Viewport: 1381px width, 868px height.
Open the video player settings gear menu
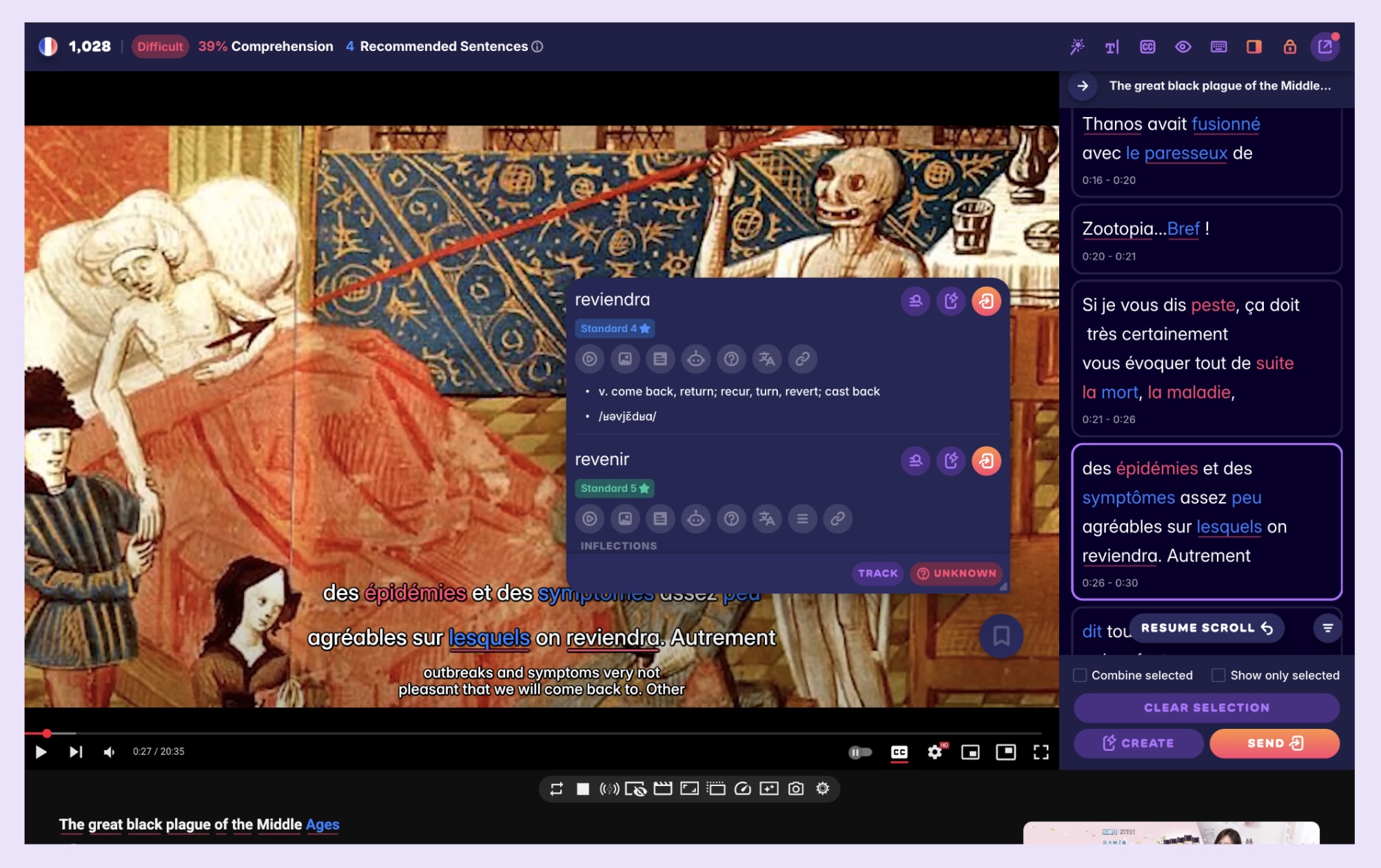click(x=934, y=752)
